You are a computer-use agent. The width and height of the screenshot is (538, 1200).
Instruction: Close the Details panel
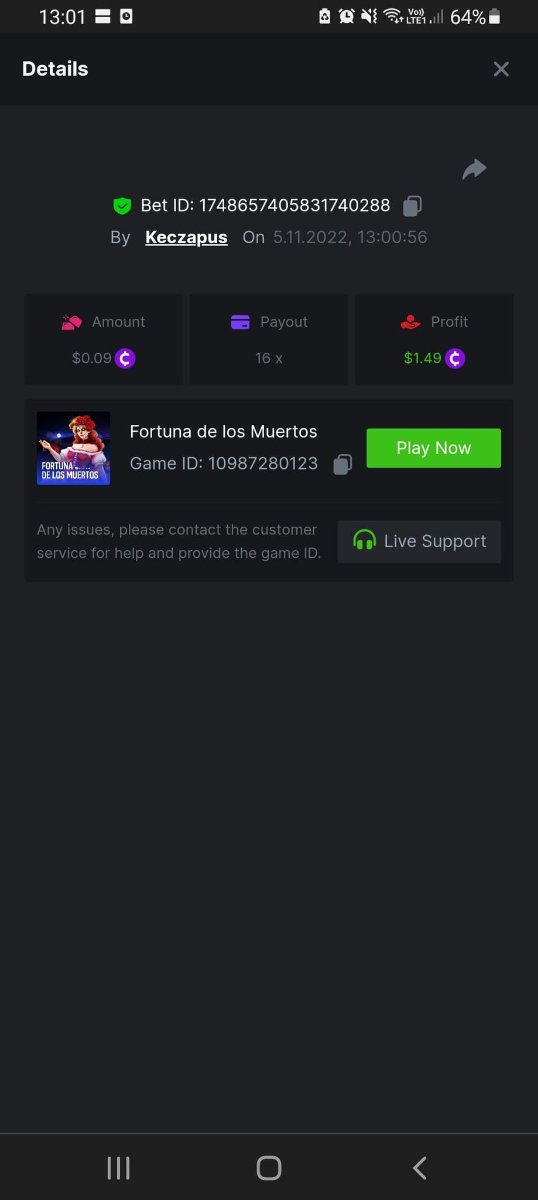point(501,69)
